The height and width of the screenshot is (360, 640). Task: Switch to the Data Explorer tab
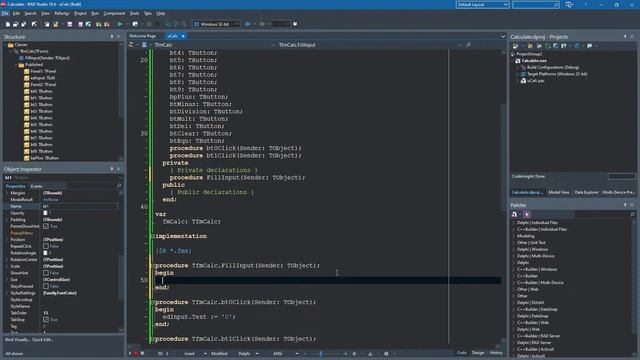587,192
